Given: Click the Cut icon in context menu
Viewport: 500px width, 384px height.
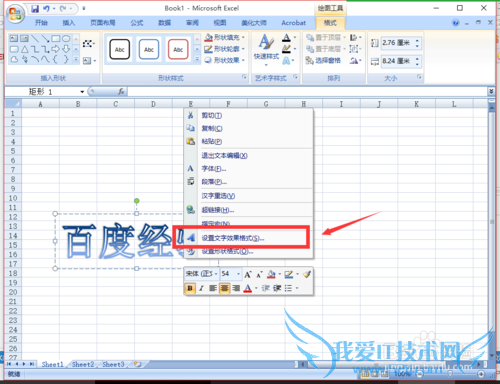Looking at the screenshot, I should click(x=190, y=115).
